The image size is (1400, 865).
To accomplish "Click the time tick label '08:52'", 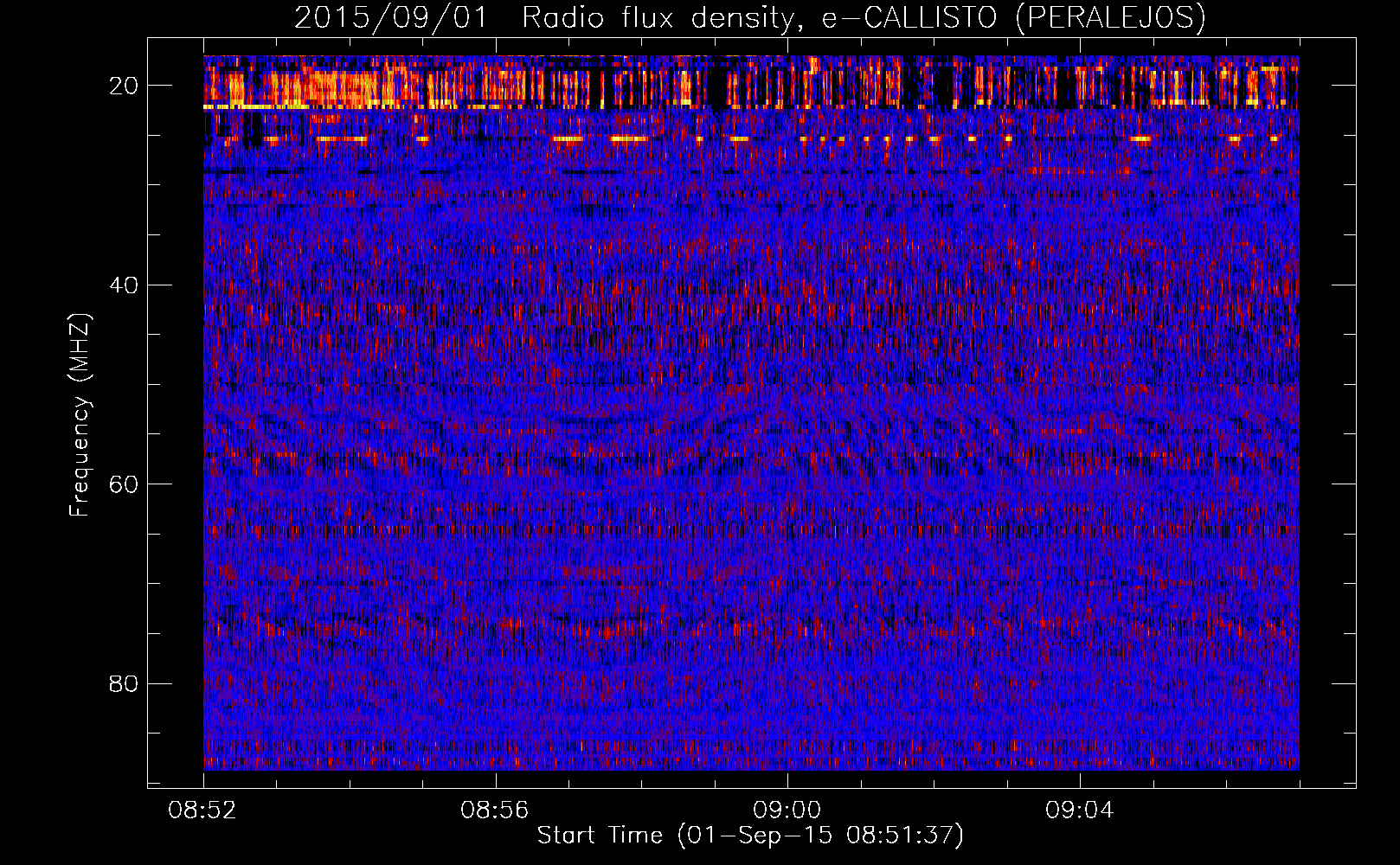I will click(x=202, y=811).
